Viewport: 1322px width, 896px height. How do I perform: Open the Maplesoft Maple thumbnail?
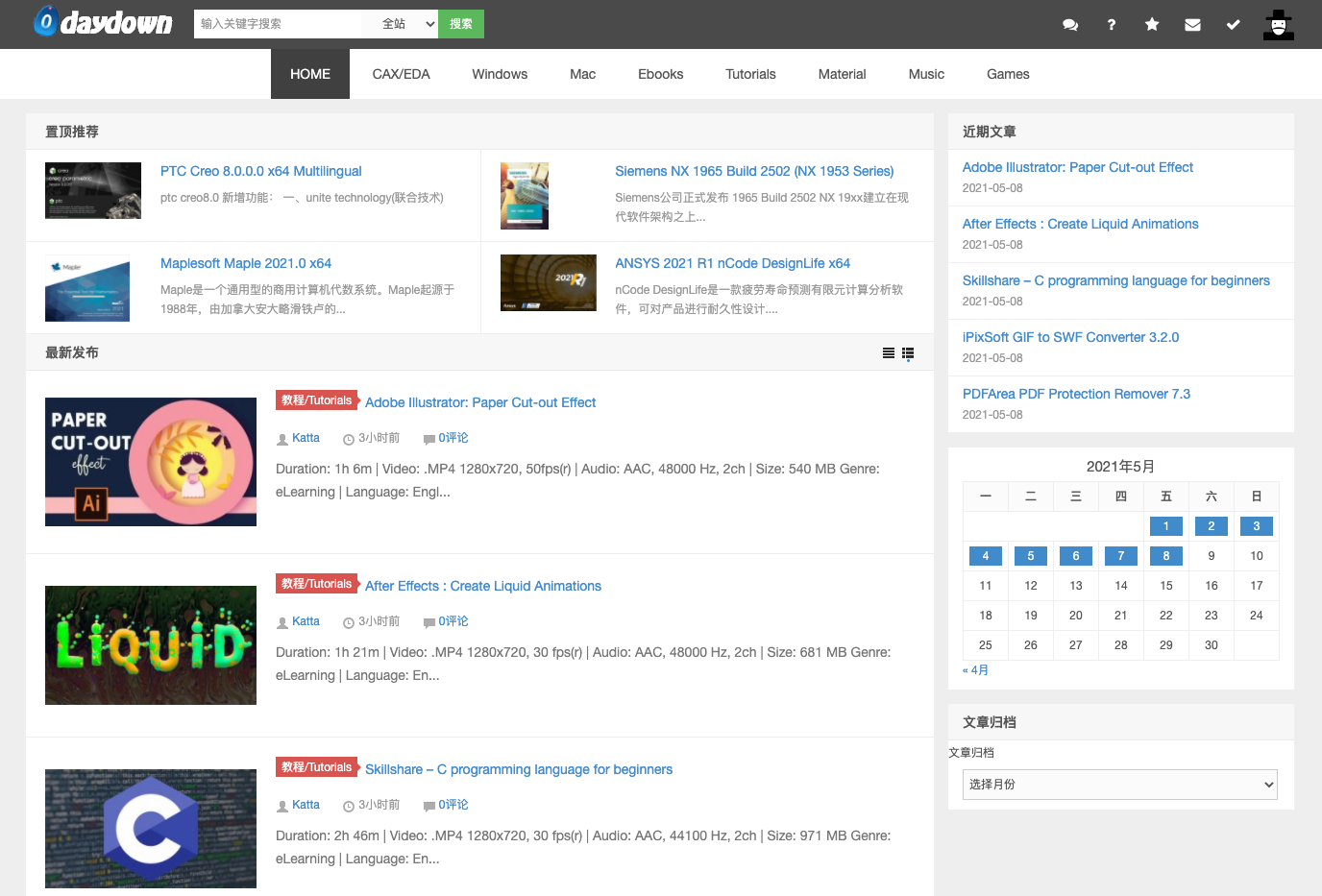[x=87, y=288]
